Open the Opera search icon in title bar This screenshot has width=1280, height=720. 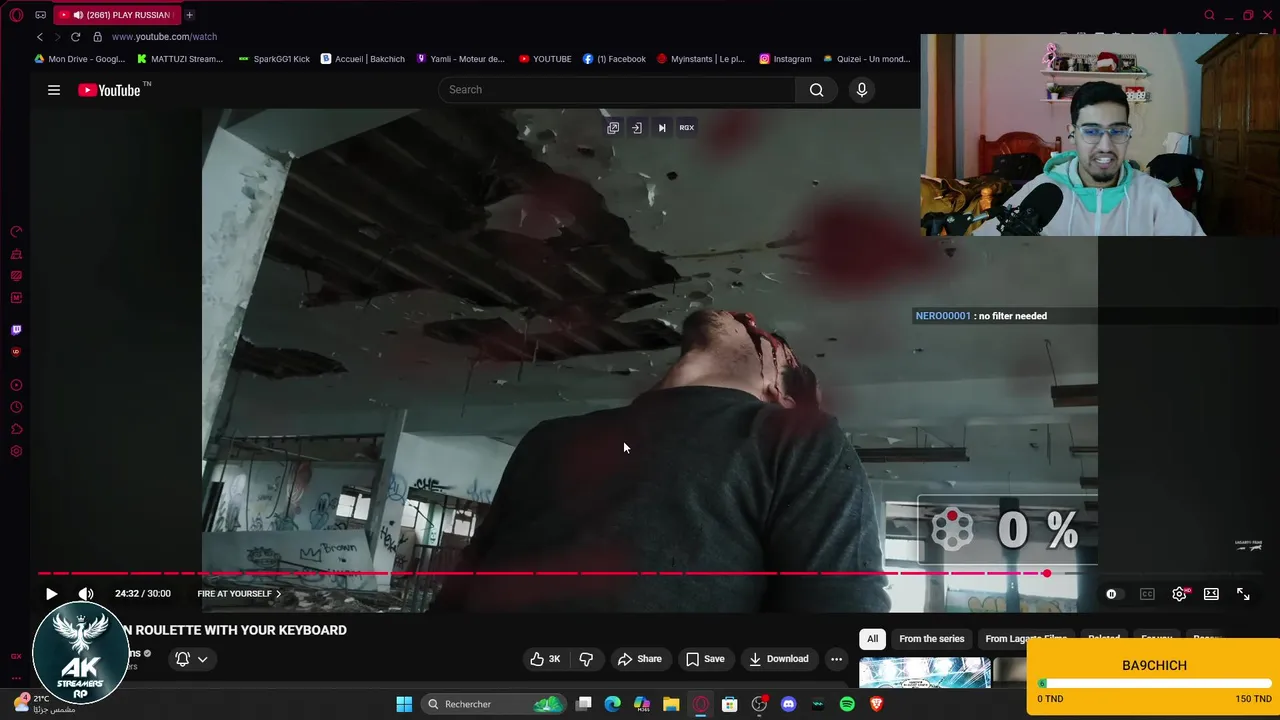[x=1210, y=15]
